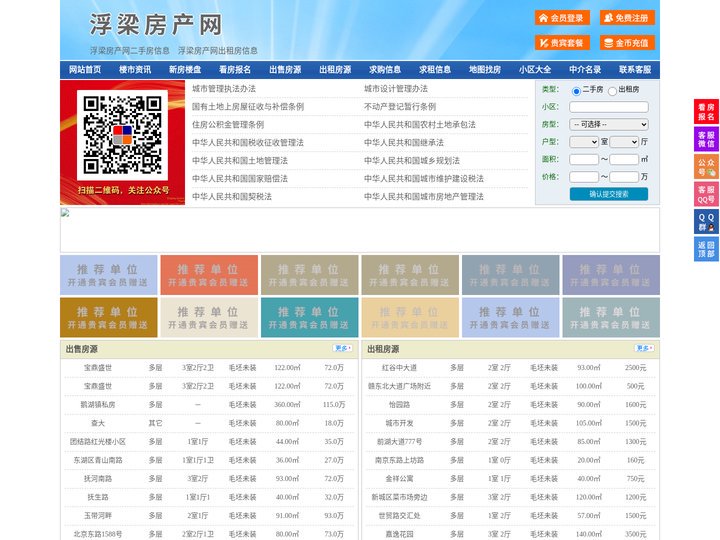
Task: Select the 二手房 radio option
Action: pos(576,91)
